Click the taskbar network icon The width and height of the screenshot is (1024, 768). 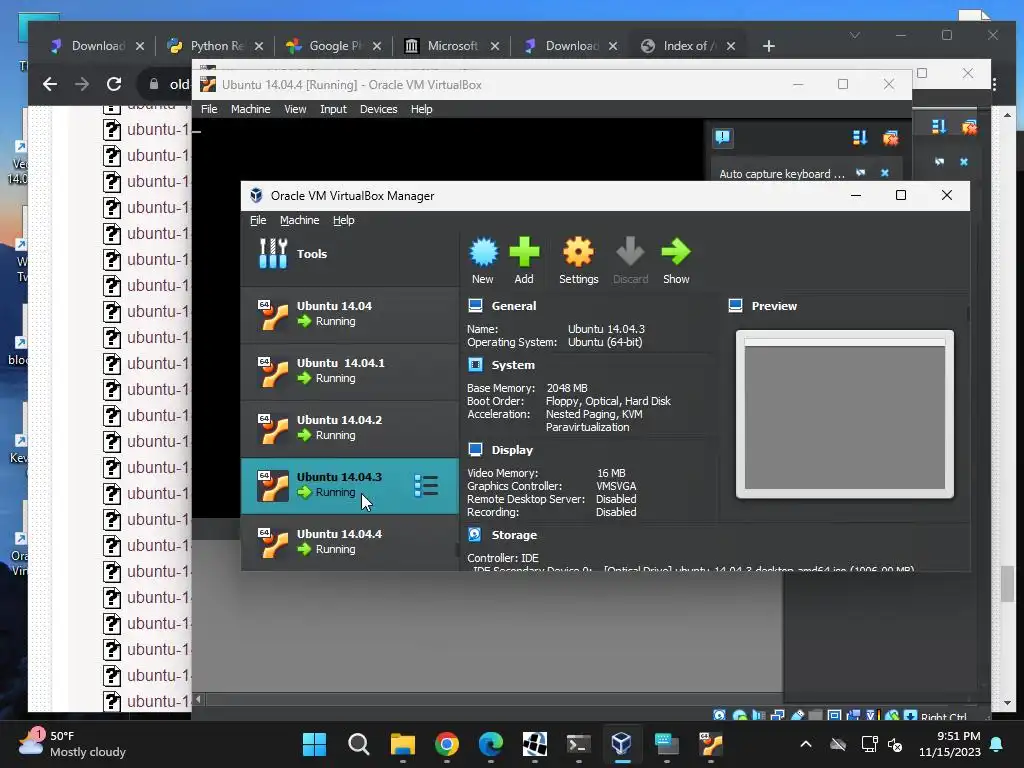click(869, 744)
